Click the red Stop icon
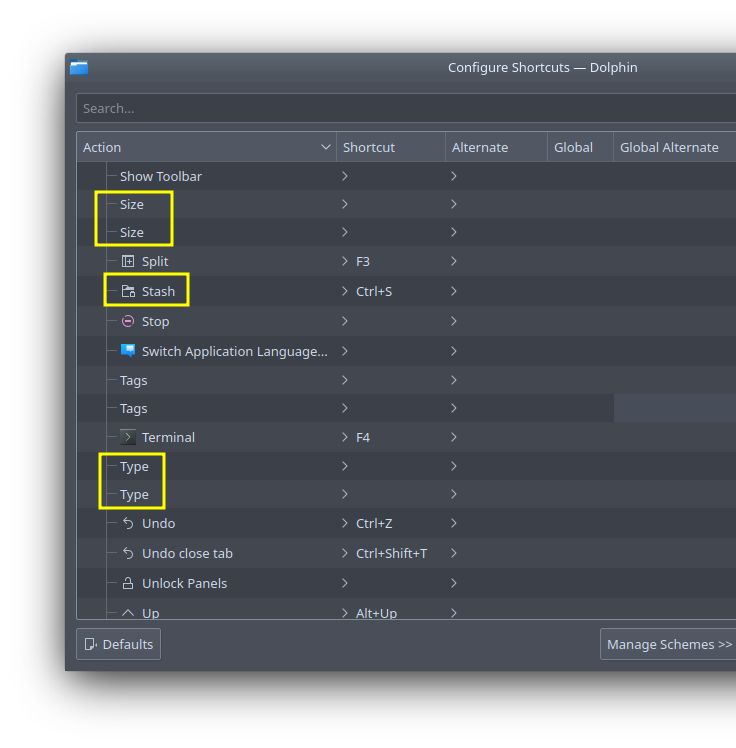Screen dimensions: 736x748 coord(128,321)
